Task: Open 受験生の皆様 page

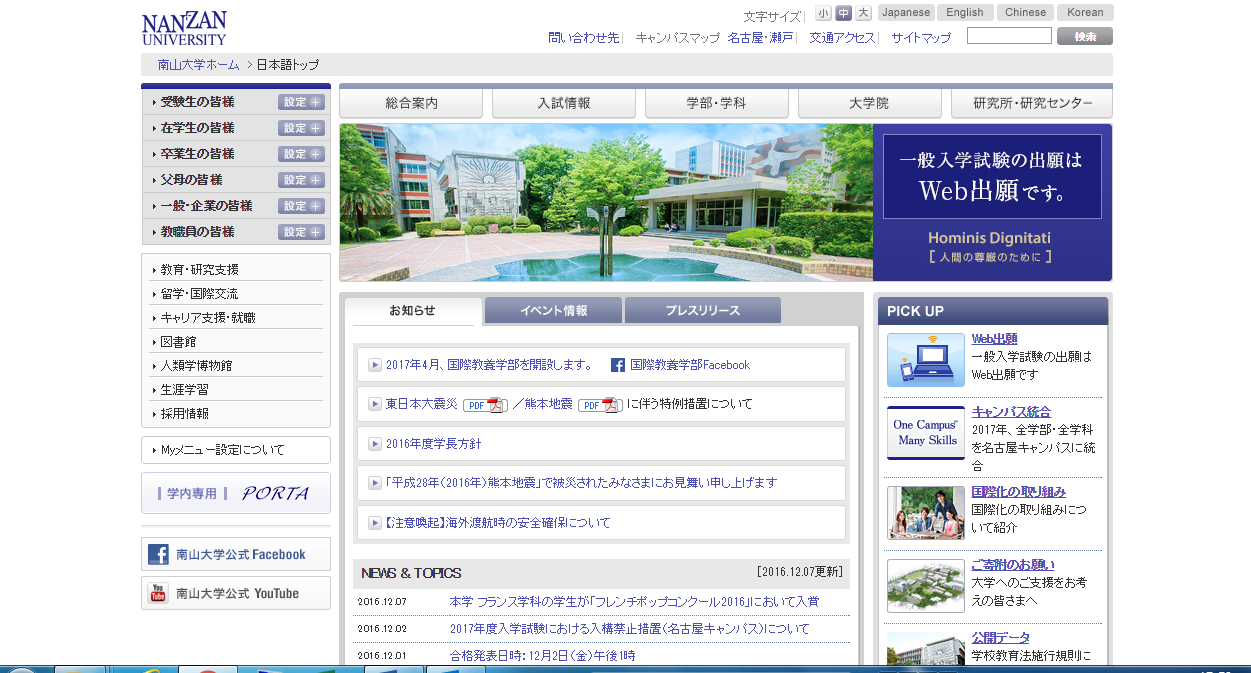Action: (x=198, y=102)
